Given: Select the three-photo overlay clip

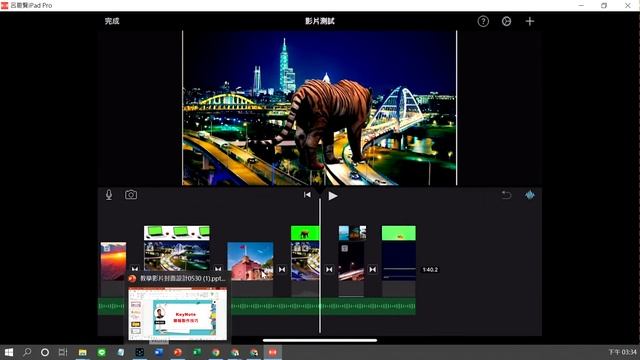Looking at the screenshot, I should [x=352, y=233].
